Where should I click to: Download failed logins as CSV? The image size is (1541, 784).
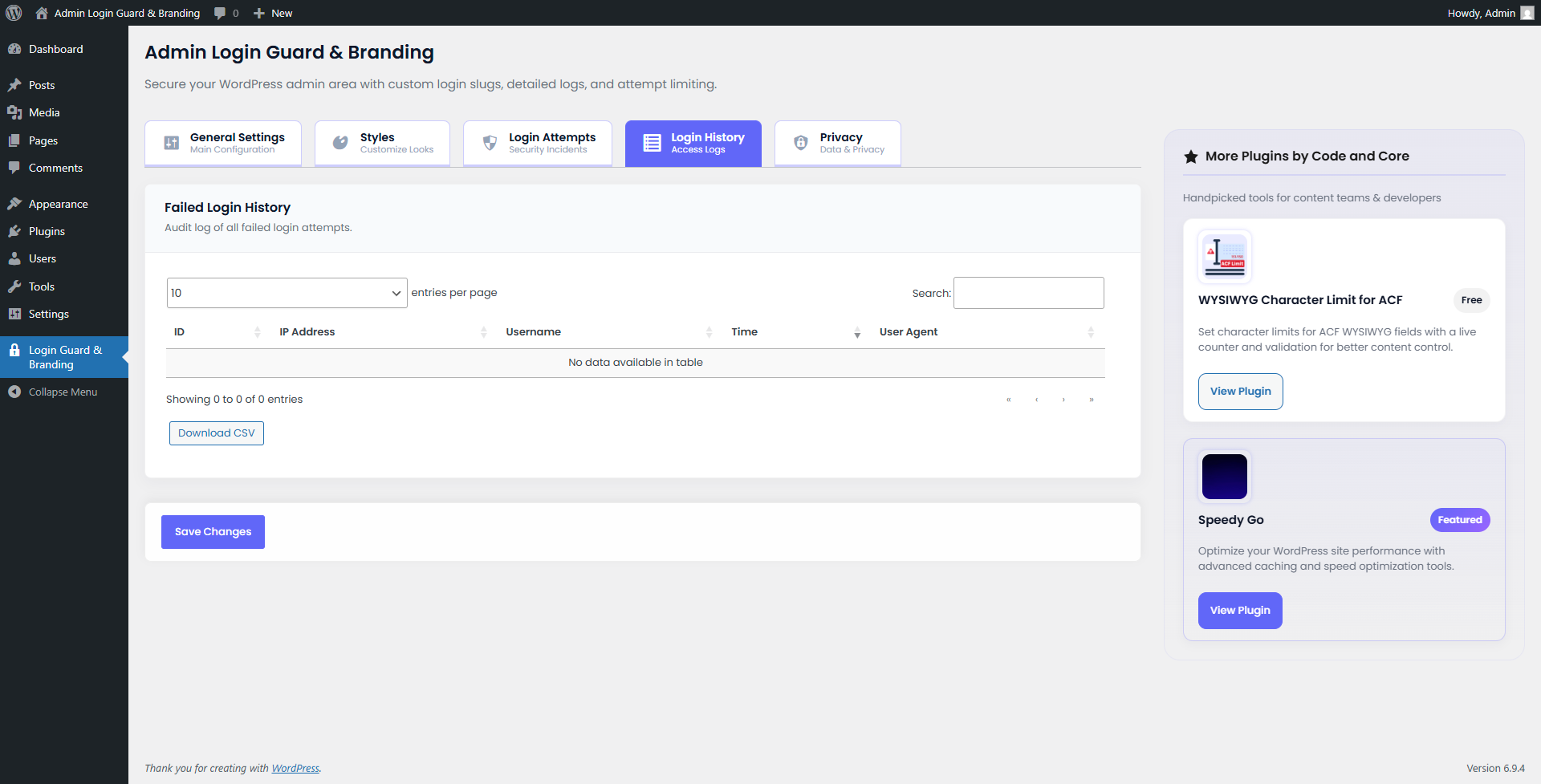click(x=216, y=433)
